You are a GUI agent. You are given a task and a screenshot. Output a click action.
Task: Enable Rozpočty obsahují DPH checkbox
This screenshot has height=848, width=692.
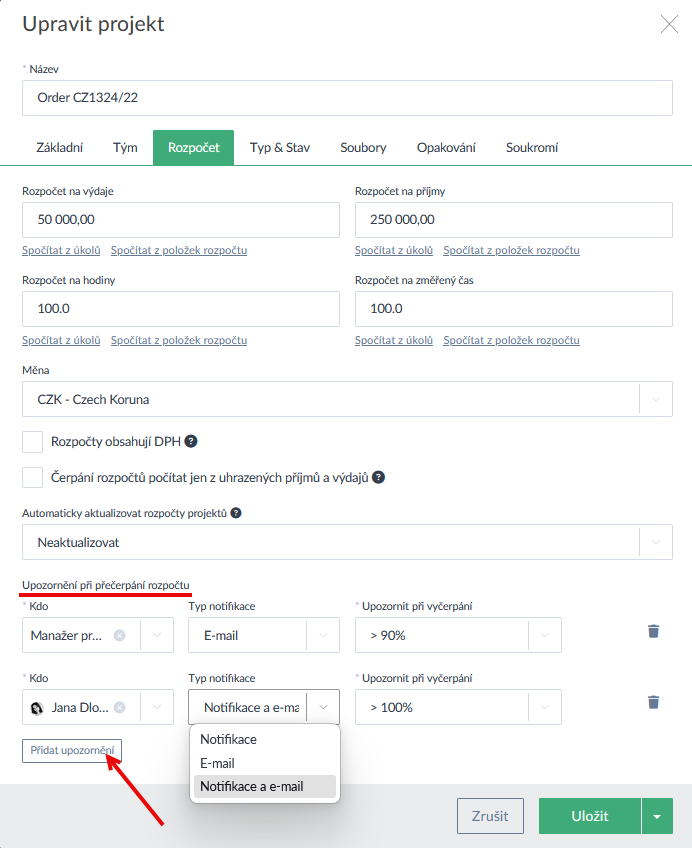[x=33, y=441]
